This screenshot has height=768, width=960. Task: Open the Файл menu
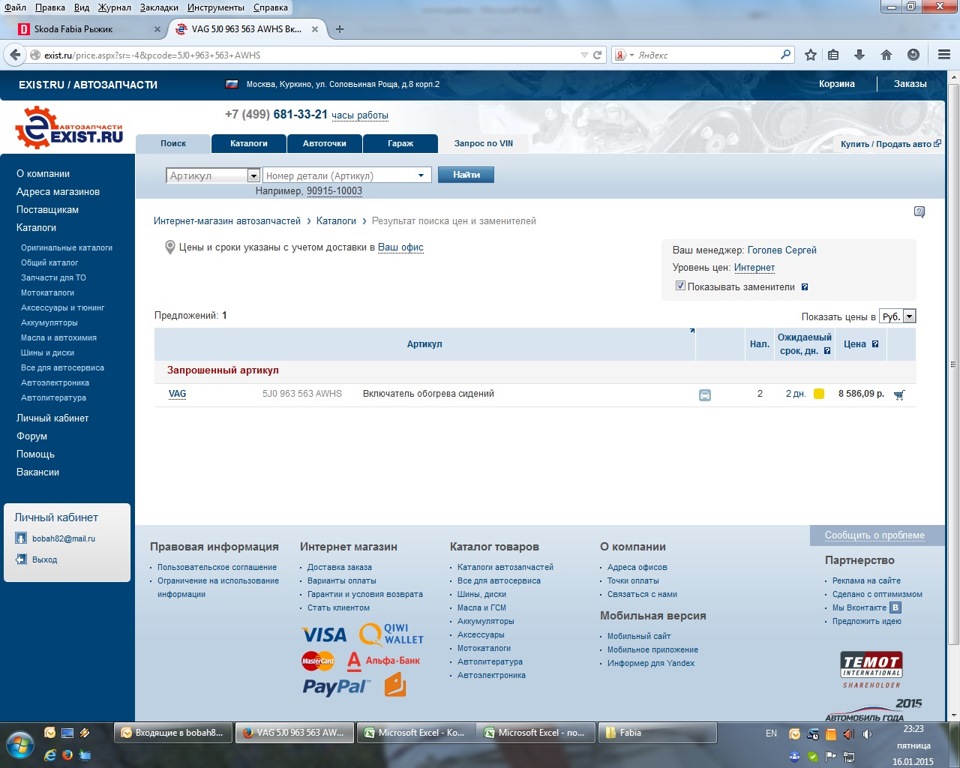[x=15, y=7]
